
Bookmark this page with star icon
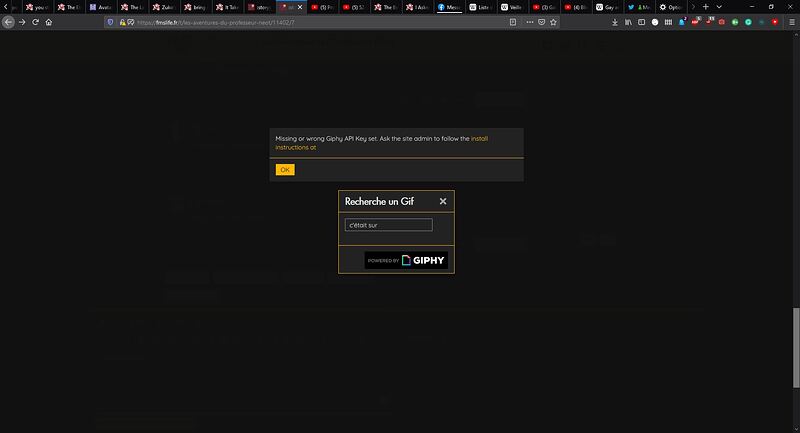point(553,22)
